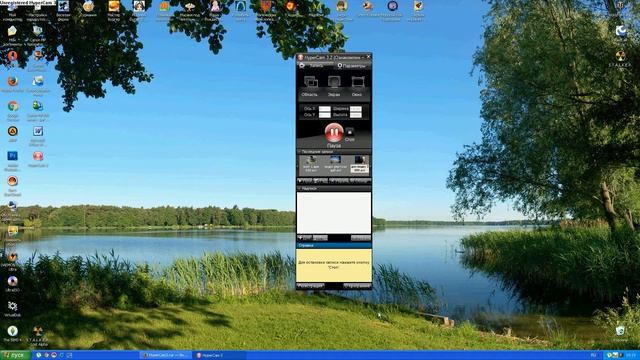Open the Adobe Photoshop desktop icon
Viewport: 640px width, 360px height.
[x=13, y=156]
